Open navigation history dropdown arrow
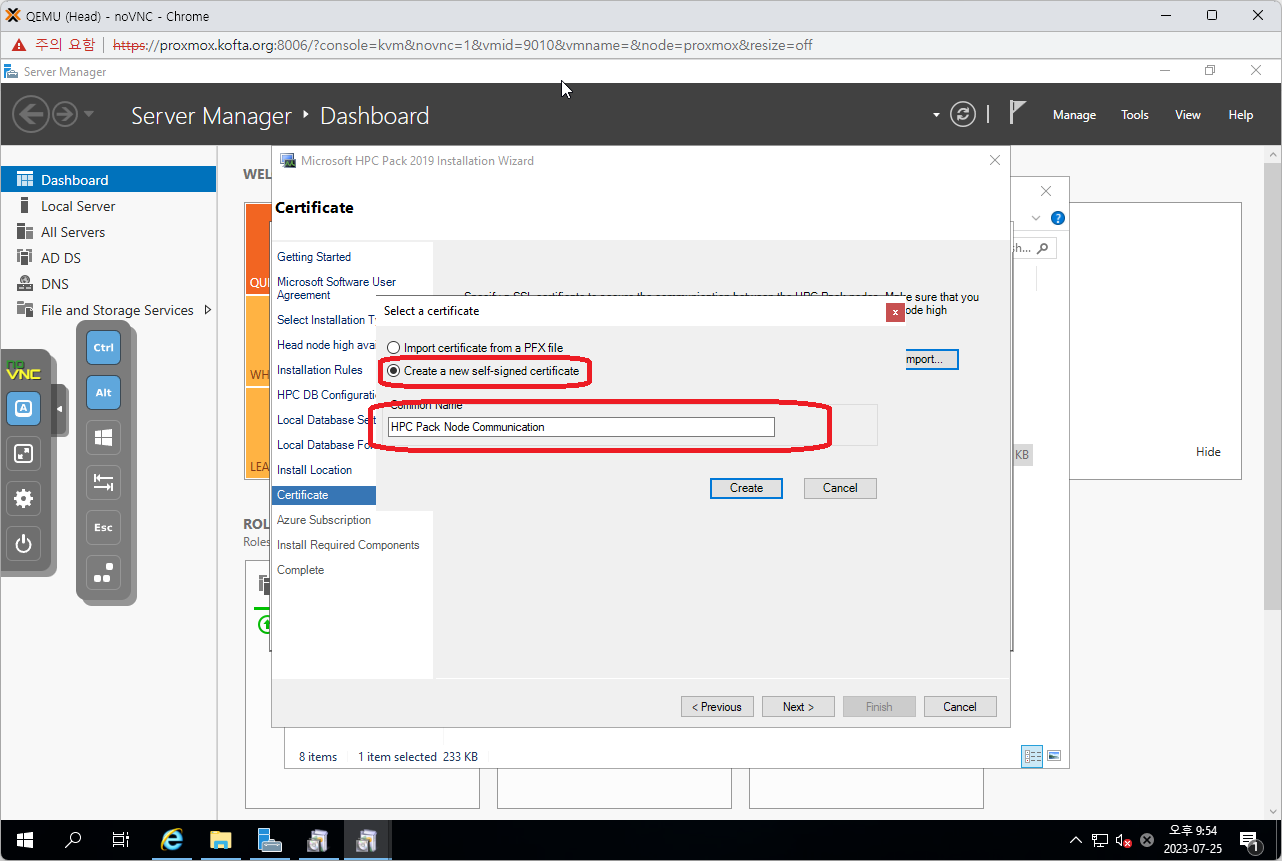 point(89,114)
